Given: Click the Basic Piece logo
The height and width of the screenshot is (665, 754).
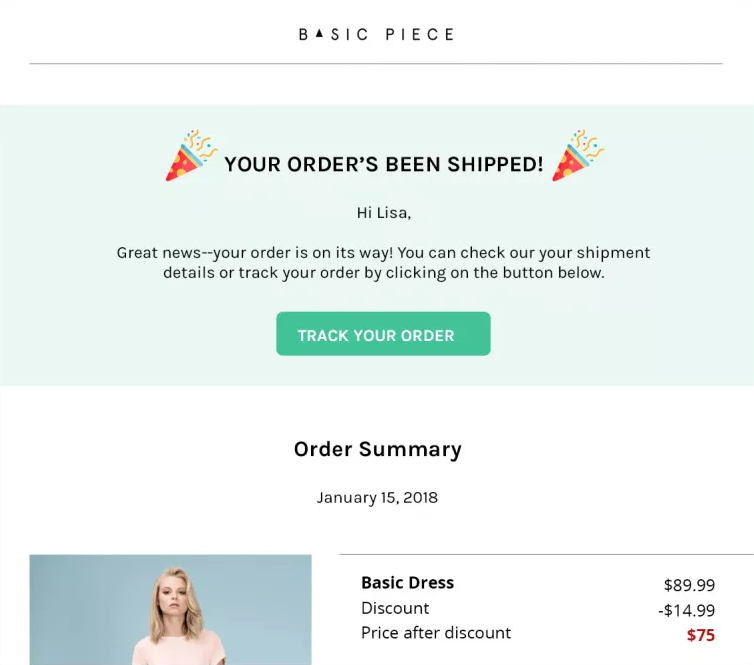Looking at the screenshot, I should pos(376,34).
